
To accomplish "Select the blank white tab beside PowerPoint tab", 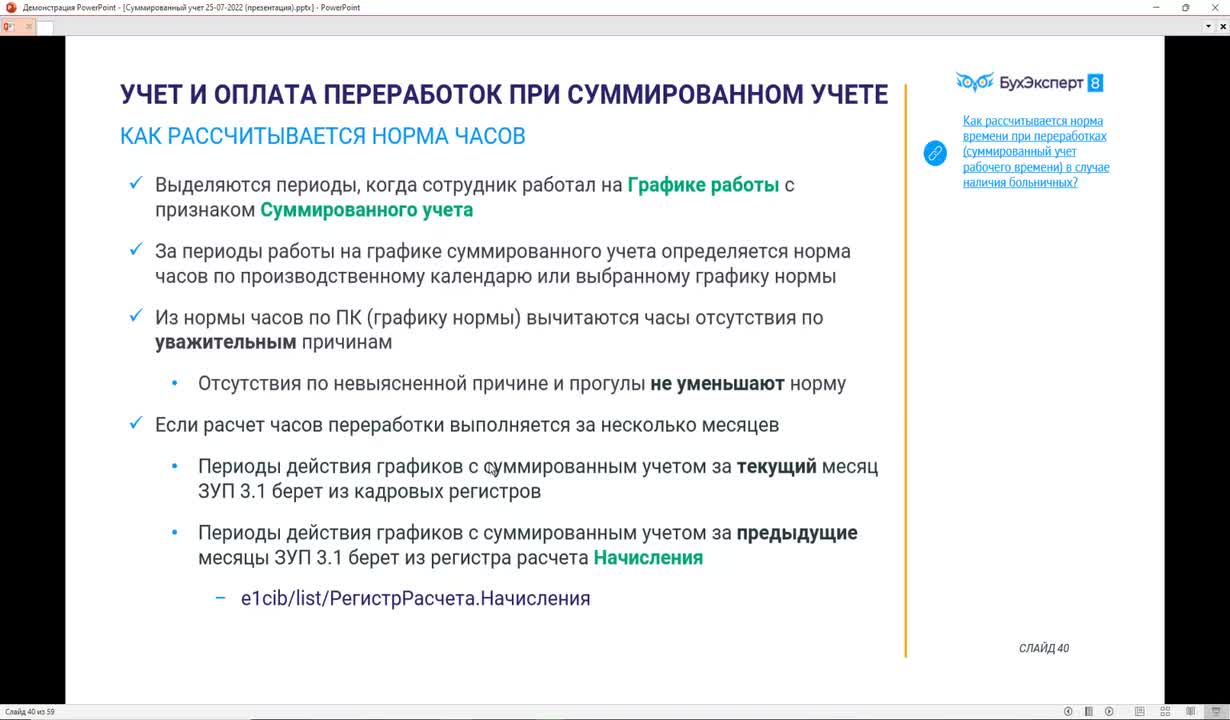I will [45, 28].
